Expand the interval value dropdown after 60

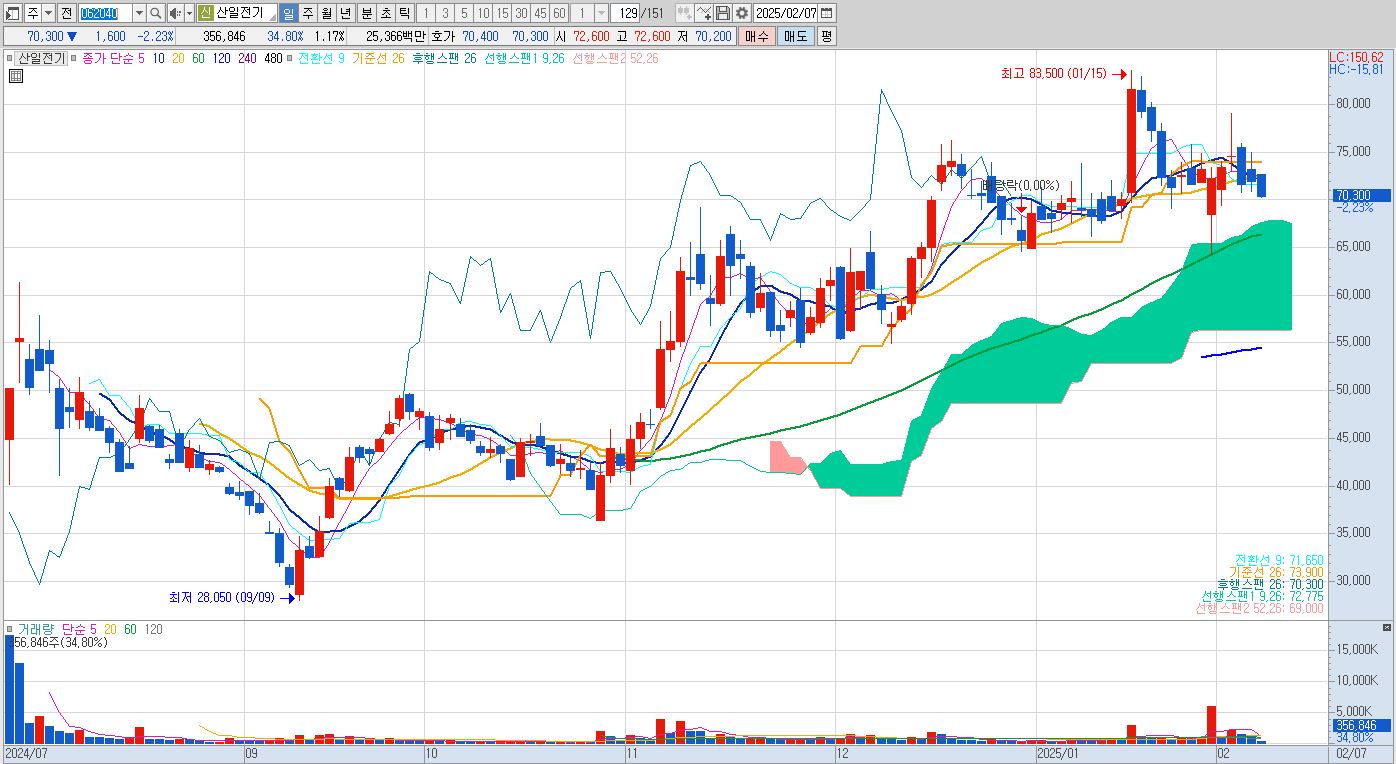[x=600, y=13]
